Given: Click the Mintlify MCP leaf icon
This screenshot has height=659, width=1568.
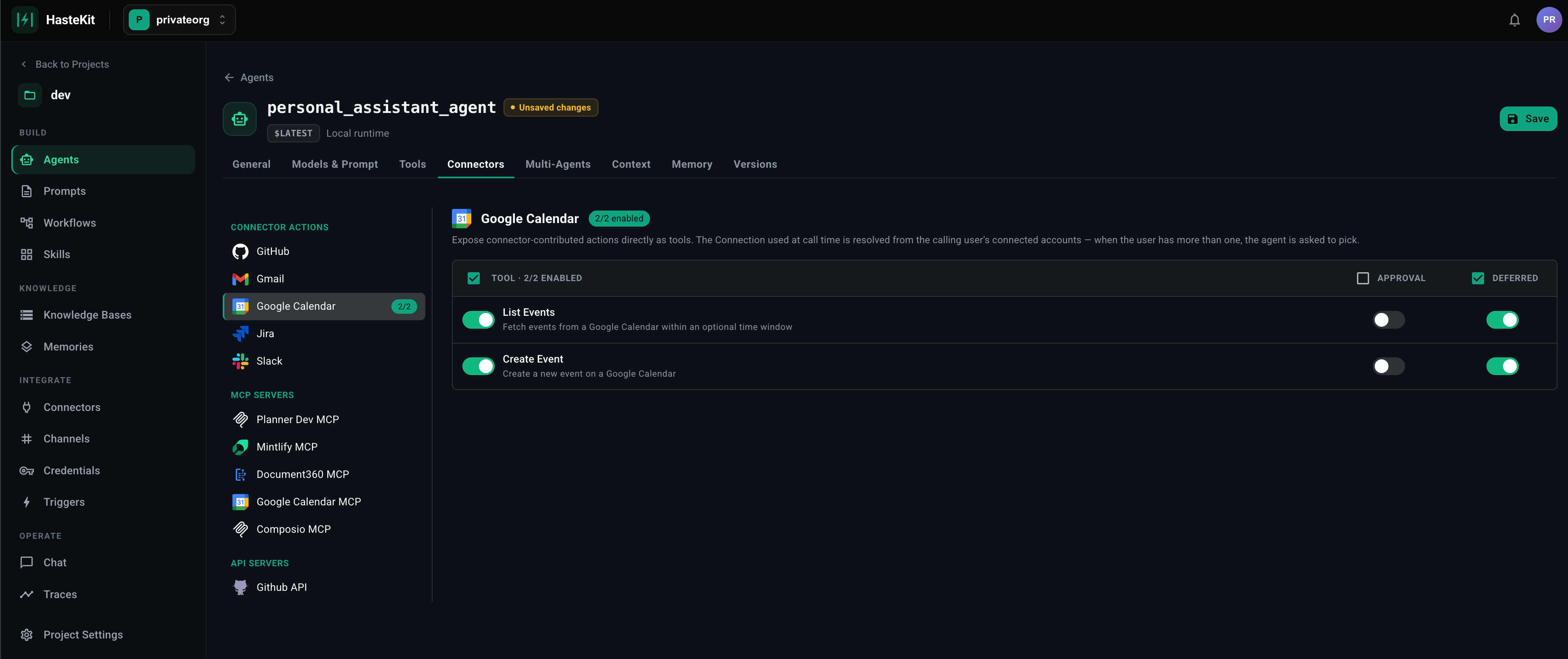Looking at the screenshot, I should pyautogui.click(x=240, y=446).
